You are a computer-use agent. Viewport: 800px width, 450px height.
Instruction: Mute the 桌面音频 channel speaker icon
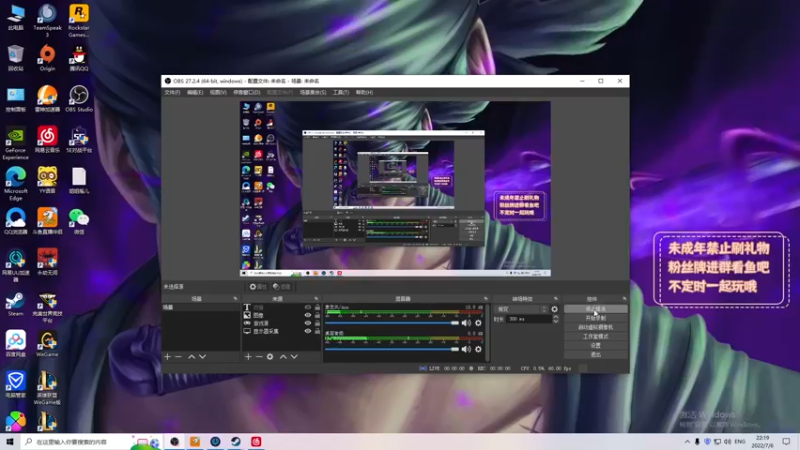tap(466, 349)
